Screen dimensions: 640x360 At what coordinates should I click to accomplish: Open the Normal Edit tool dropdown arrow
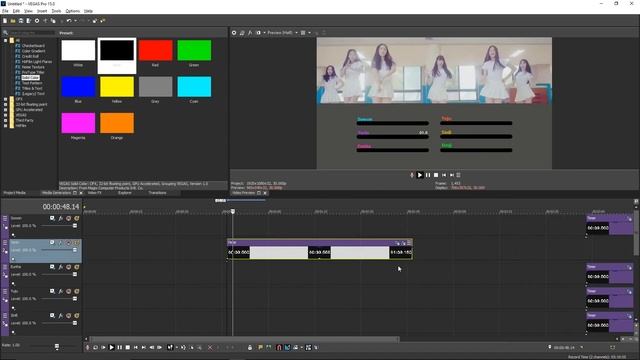176,347
